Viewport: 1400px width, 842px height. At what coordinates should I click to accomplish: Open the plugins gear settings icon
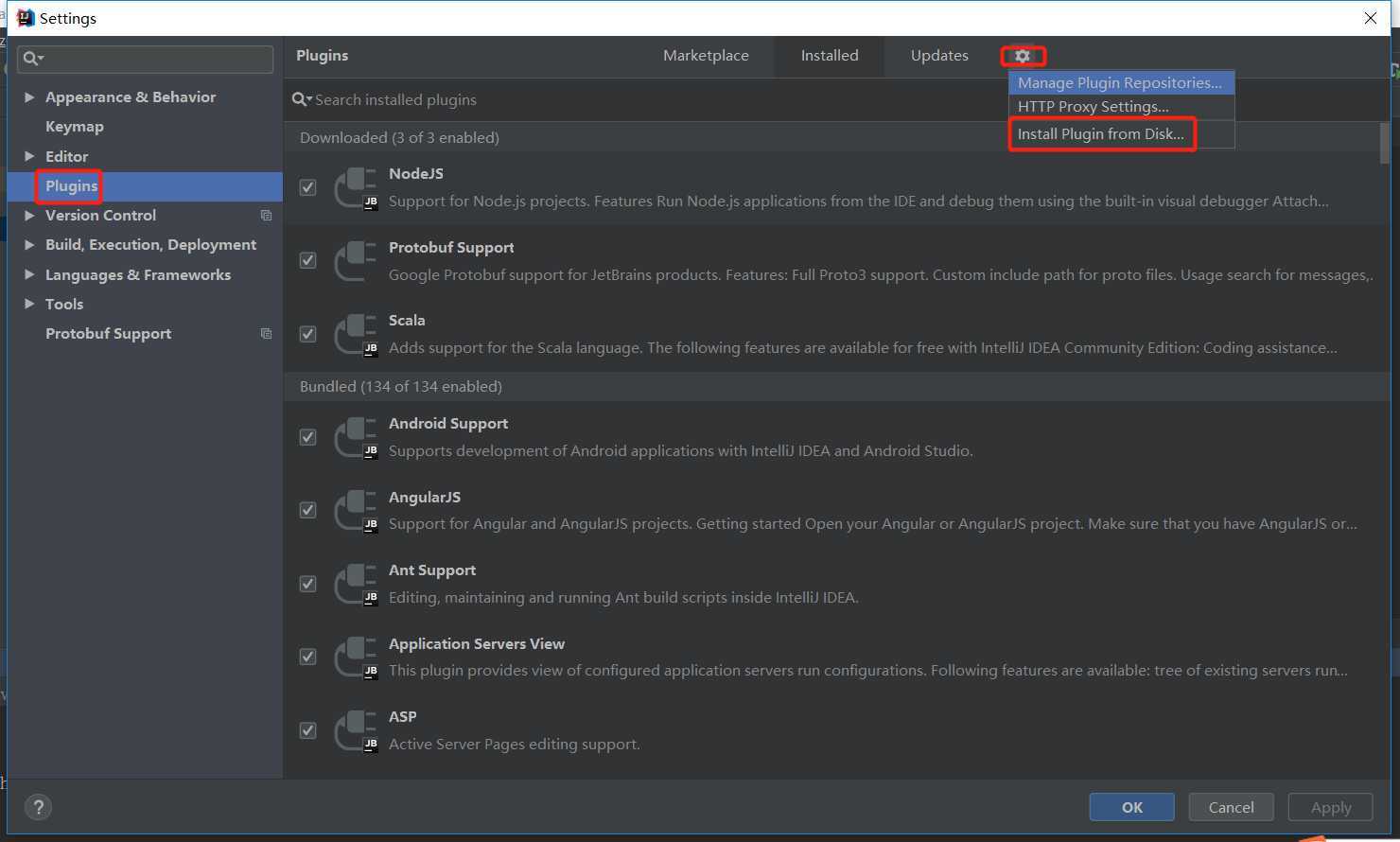(x=1023, y=56)
